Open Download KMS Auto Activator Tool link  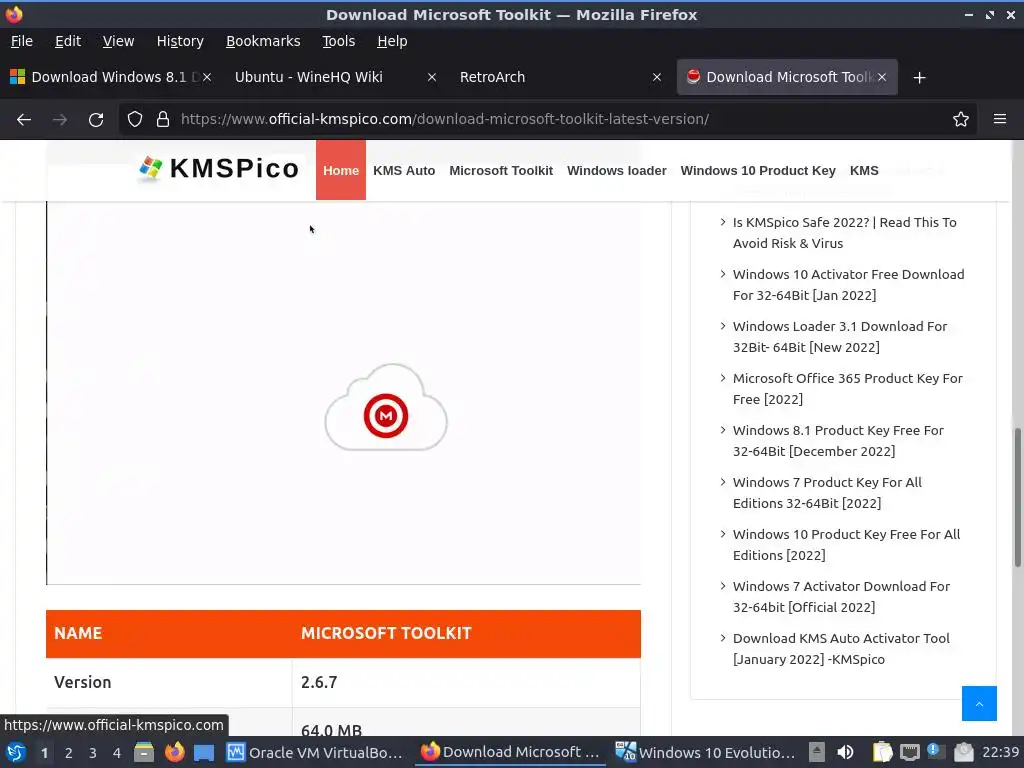841,648
